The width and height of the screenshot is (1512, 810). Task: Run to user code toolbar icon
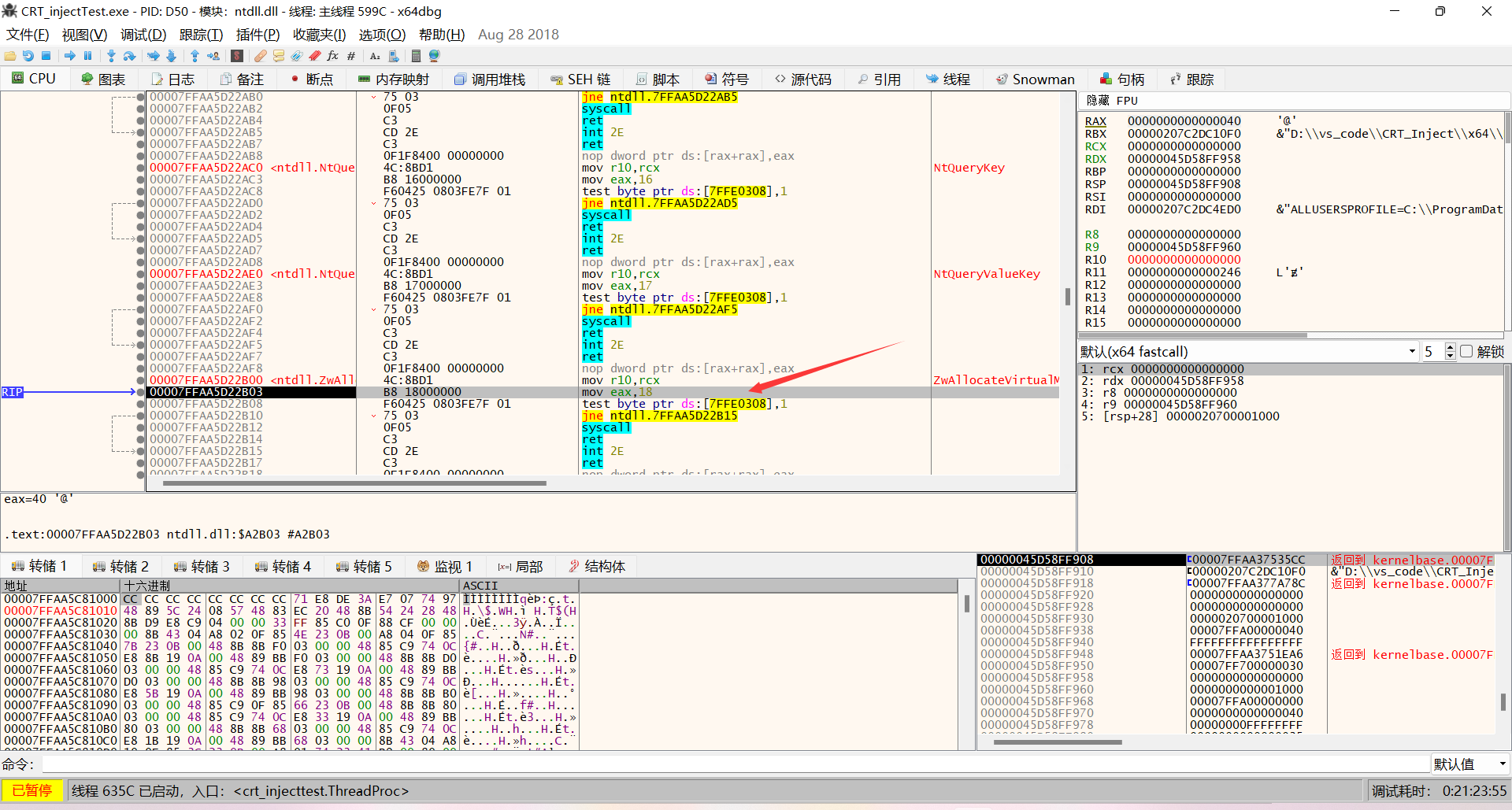click(213, 56)
